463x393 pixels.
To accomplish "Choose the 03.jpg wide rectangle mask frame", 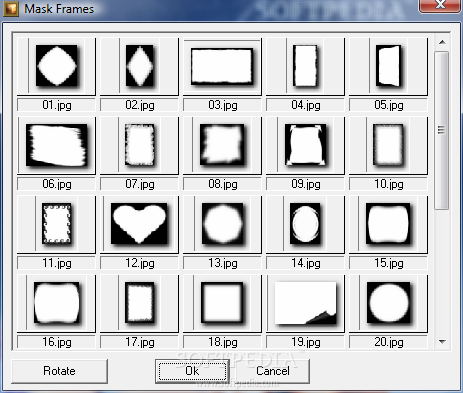I will coord(222,66).
